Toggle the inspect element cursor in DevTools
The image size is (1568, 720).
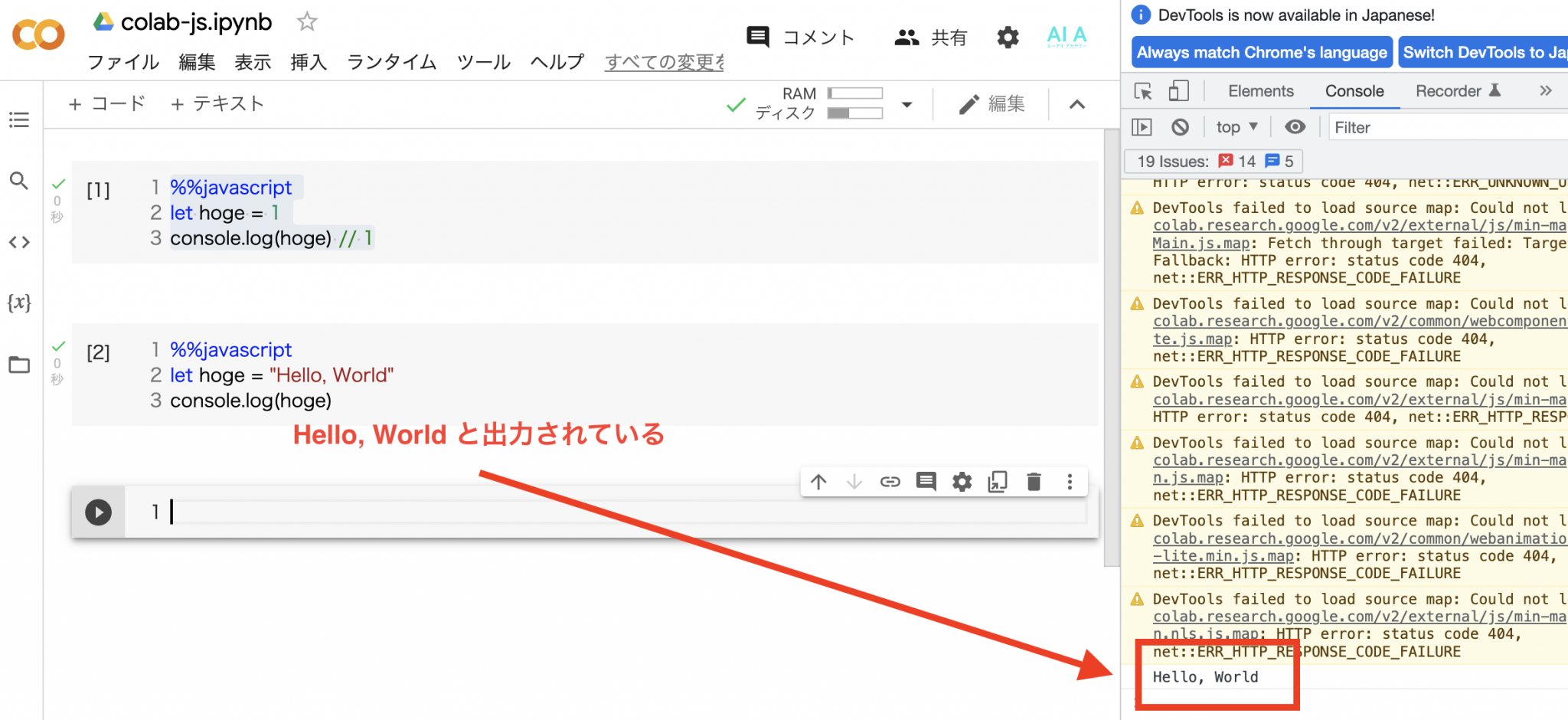click(1142, 90)
